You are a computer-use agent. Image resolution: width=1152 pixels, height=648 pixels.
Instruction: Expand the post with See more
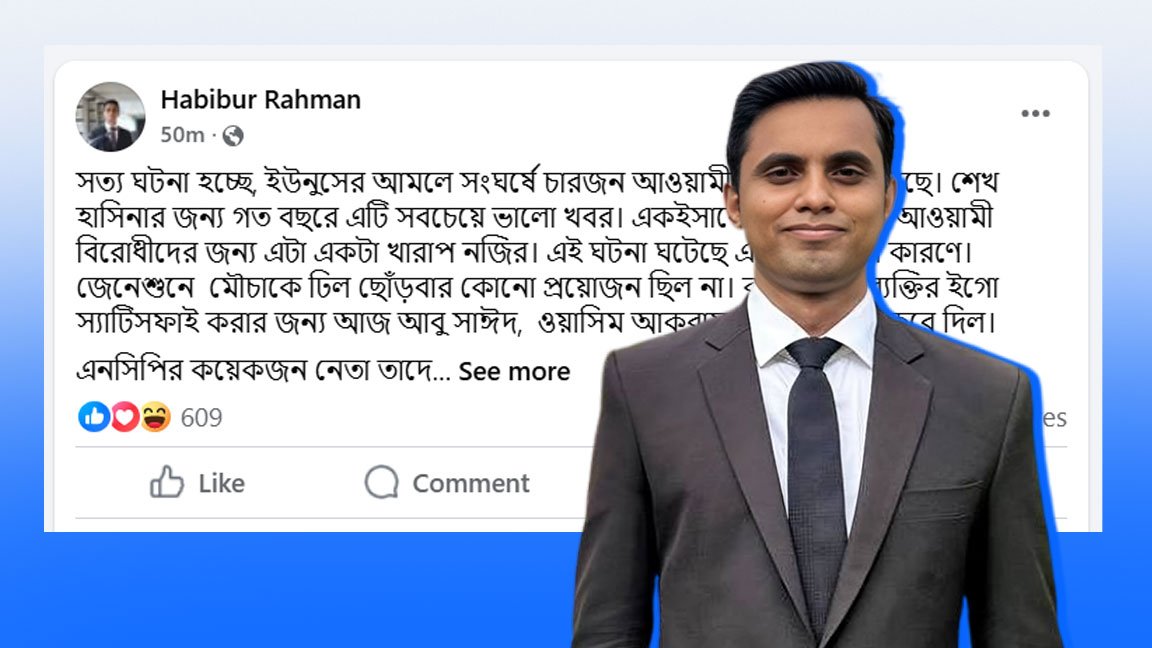[514, 372]
